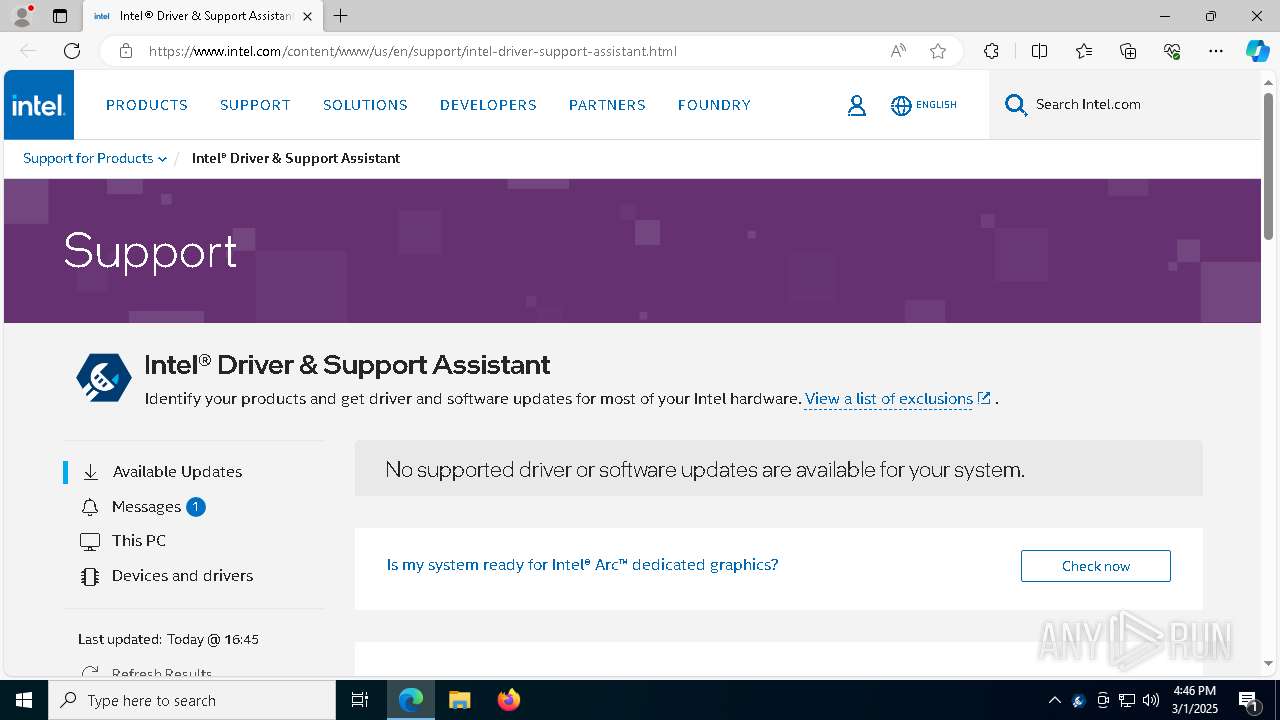This screenshot has height=720, width=1280.
Task: Open the notification center icon
Action: 1248,700
